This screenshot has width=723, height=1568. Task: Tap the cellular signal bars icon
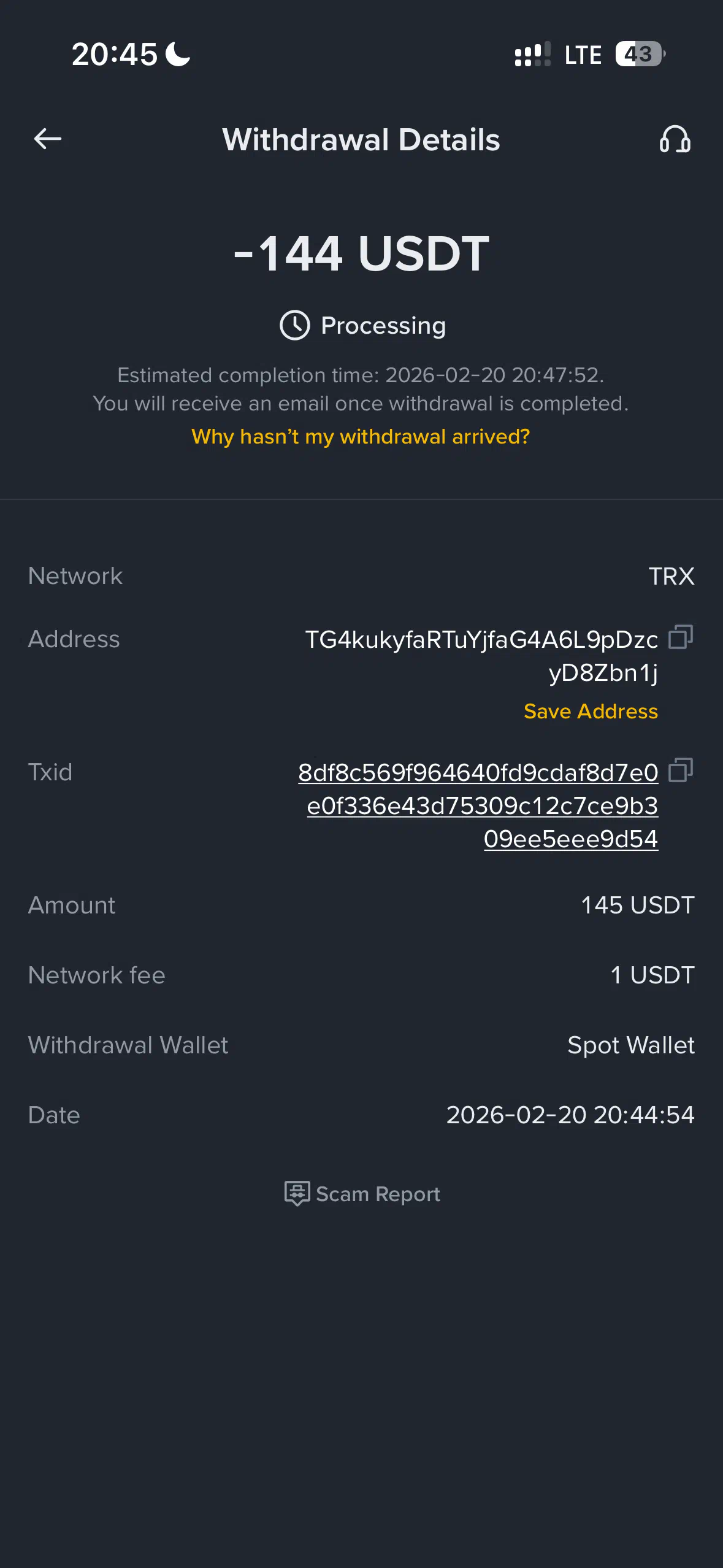[532, 55]
